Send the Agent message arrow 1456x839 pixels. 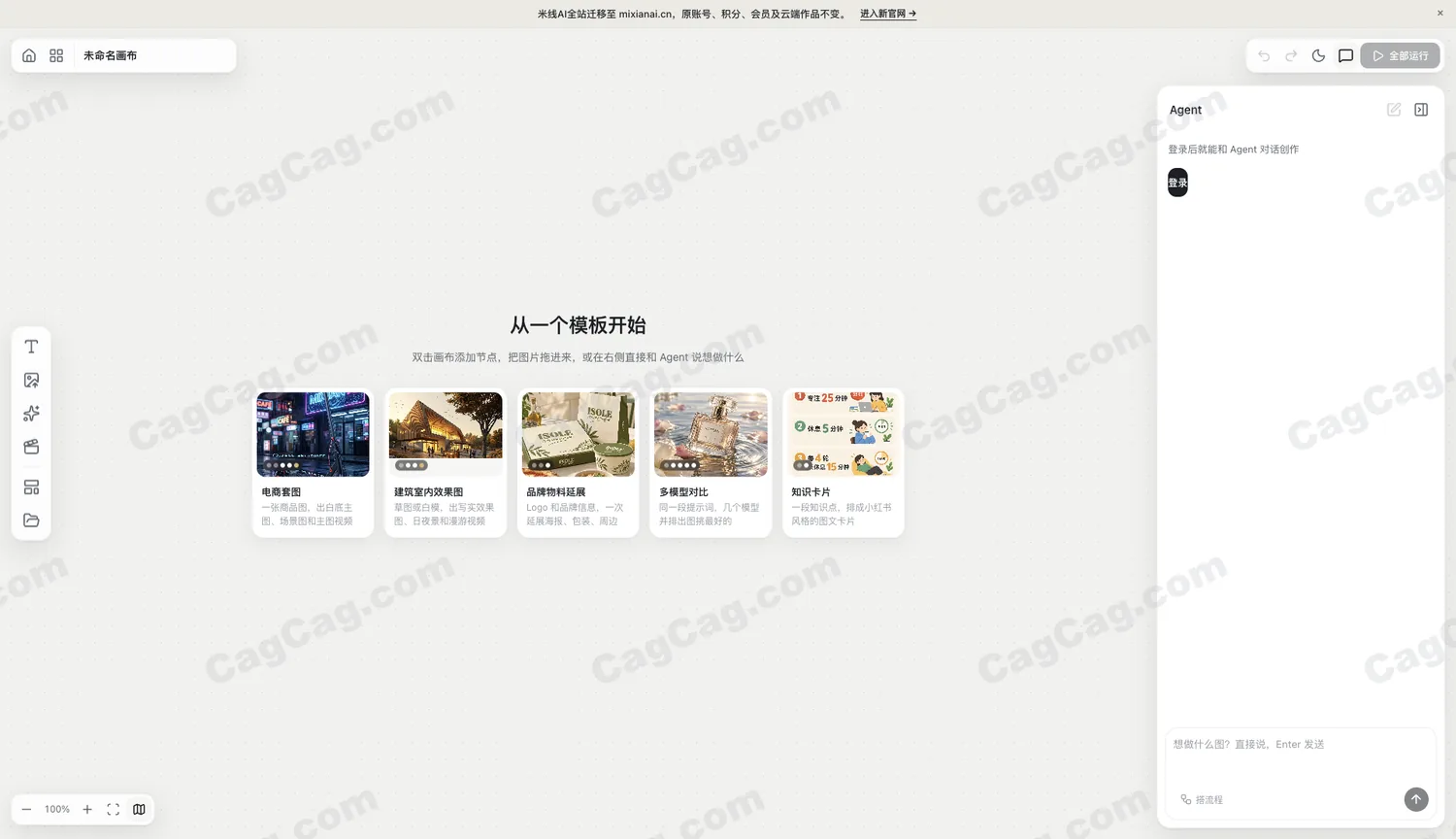click(1416, 799)
